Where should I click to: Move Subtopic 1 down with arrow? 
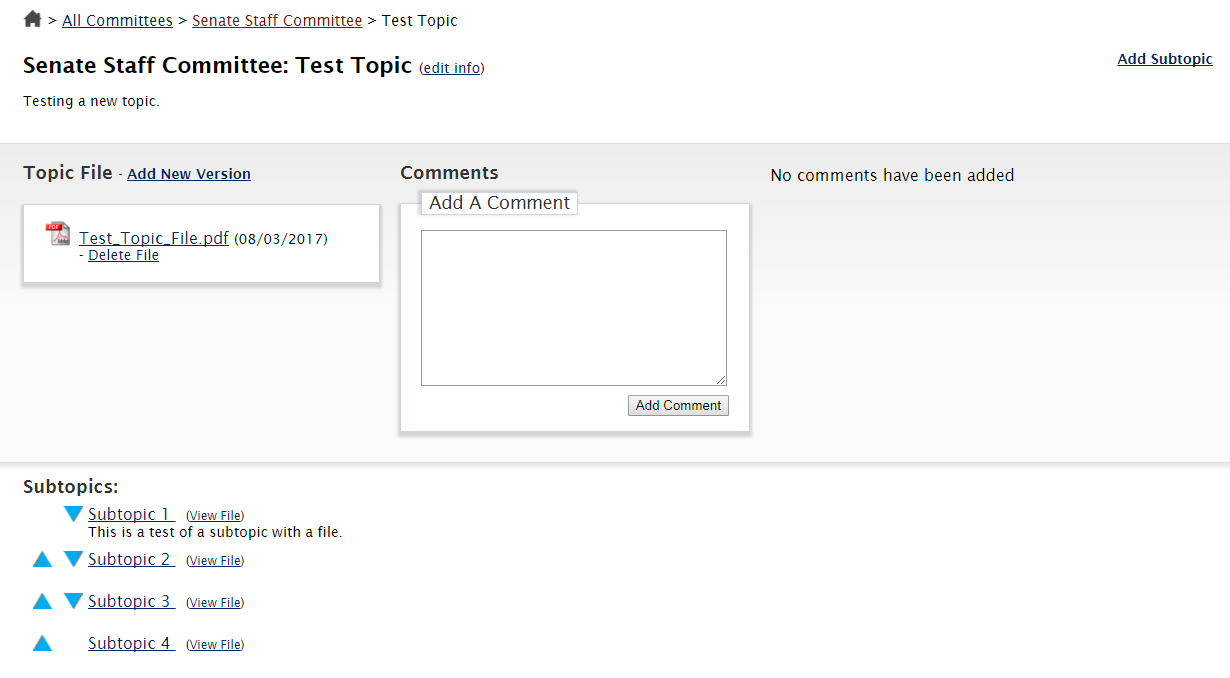click(x=73, y=514)
